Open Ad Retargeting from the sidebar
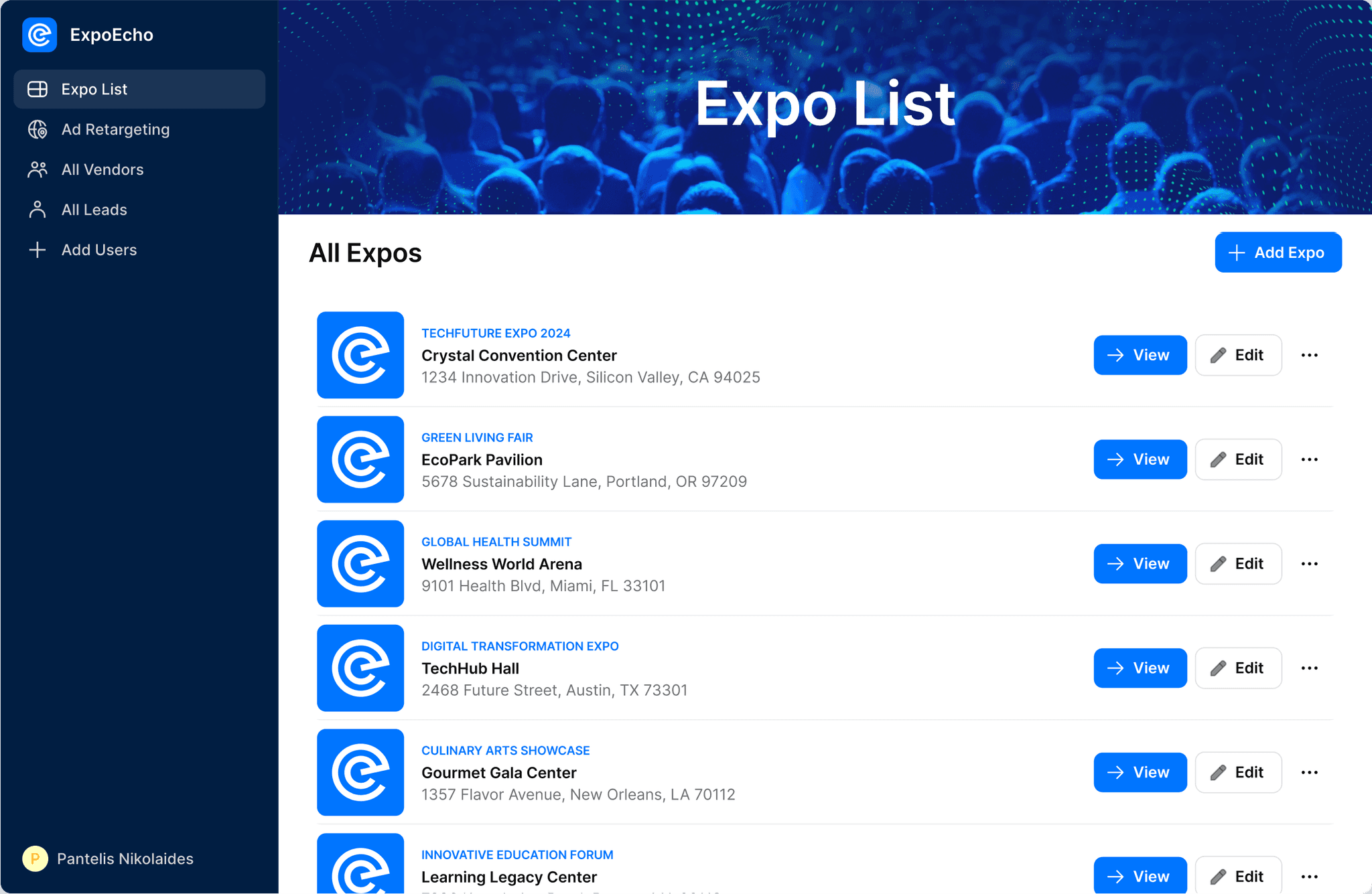Image resolution: width=1372 pixels, height=894 pixels. point(115,129)
